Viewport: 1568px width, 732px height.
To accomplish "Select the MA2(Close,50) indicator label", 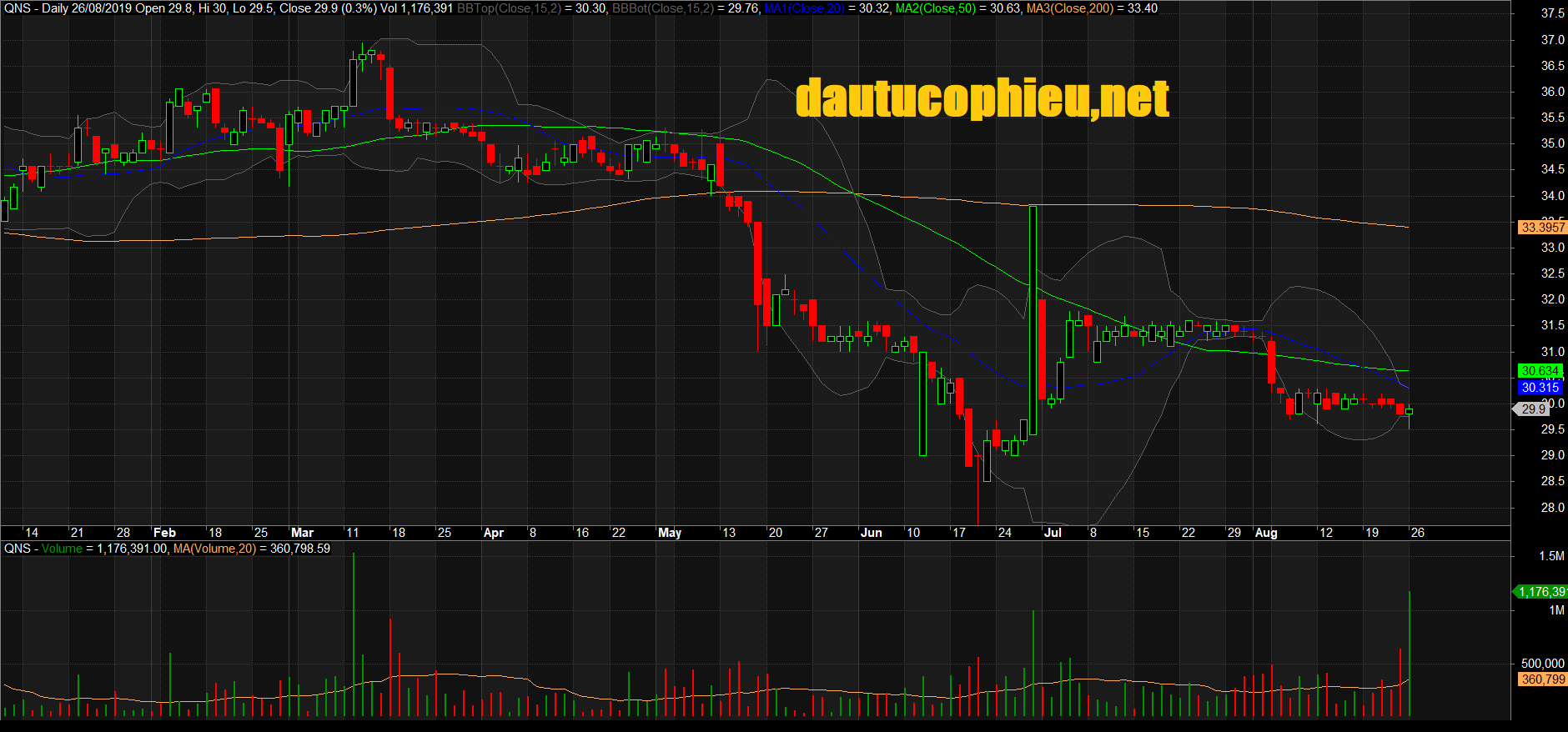I will pyautogui.click(x=935, y=8).
